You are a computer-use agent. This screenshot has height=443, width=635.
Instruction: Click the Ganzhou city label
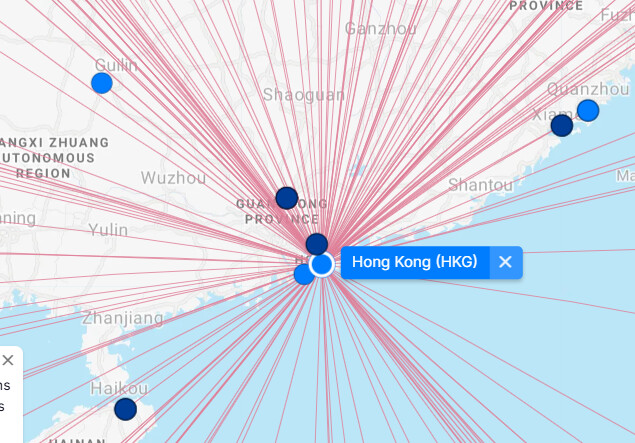[380, 28]
